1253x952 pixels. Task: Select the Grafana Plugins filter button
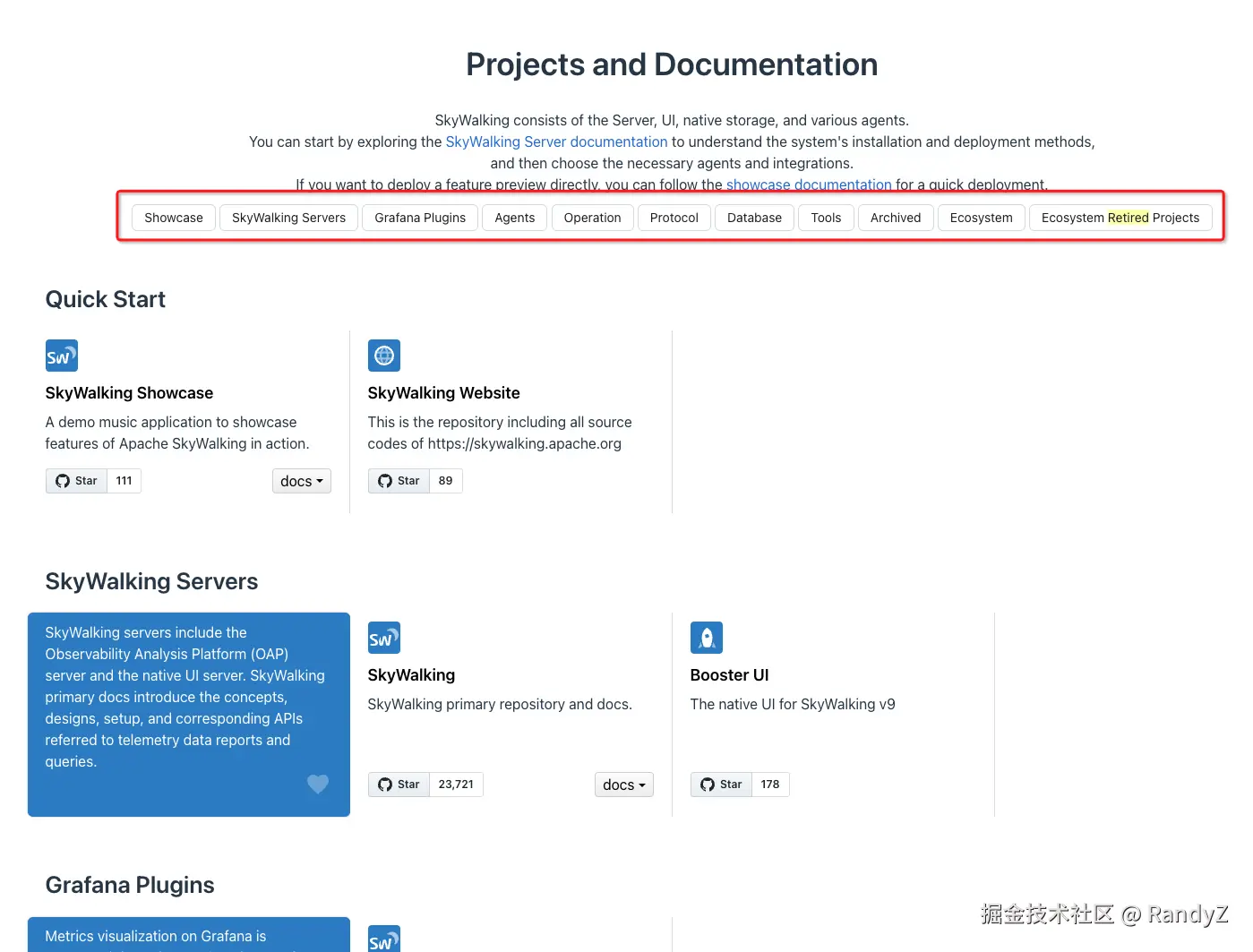tap(420, 218)
